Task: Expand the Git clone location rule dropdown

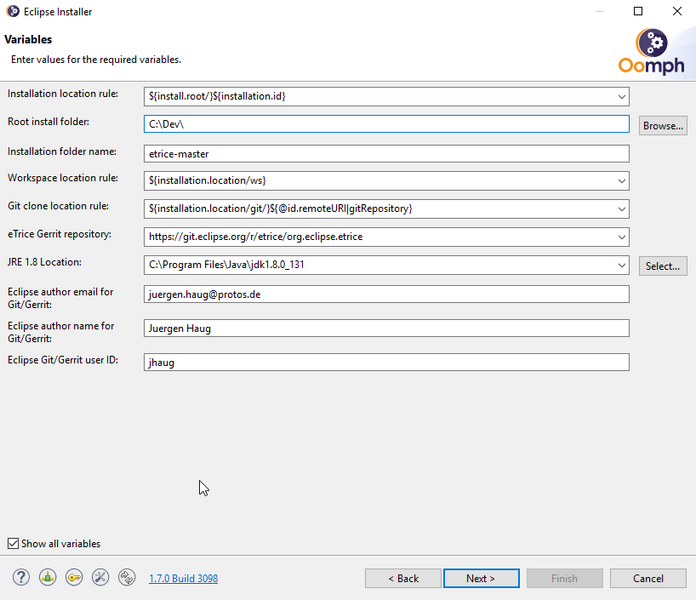Action: coord(621,209)
